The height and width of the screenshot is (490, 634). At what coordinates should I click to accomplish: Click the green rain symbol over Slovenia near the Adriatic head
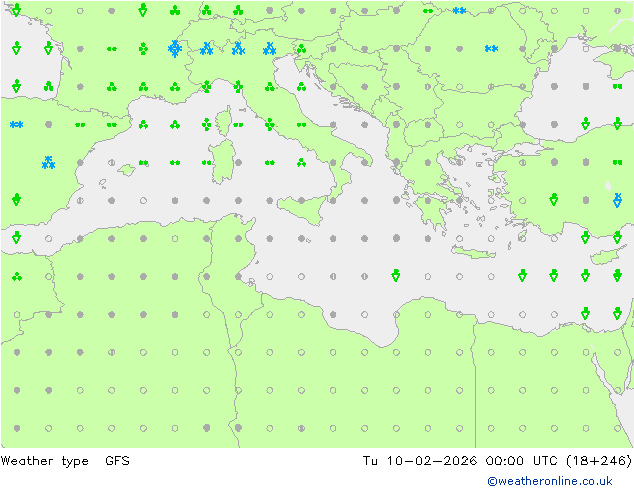tap(301, 49)
